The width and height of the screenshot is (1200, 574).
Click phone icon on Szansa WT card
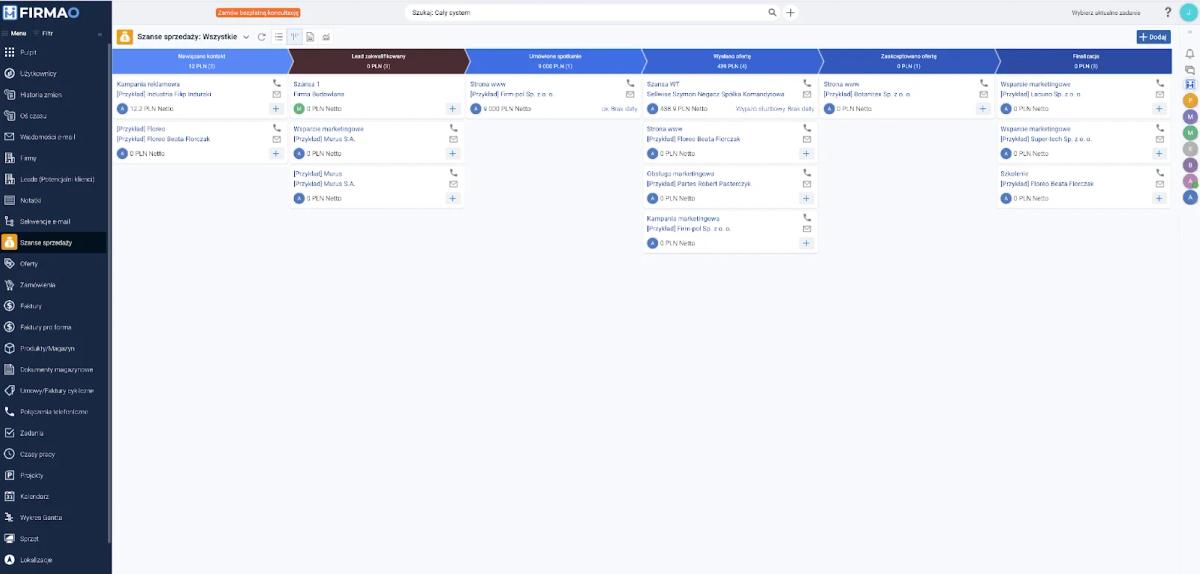807,84
